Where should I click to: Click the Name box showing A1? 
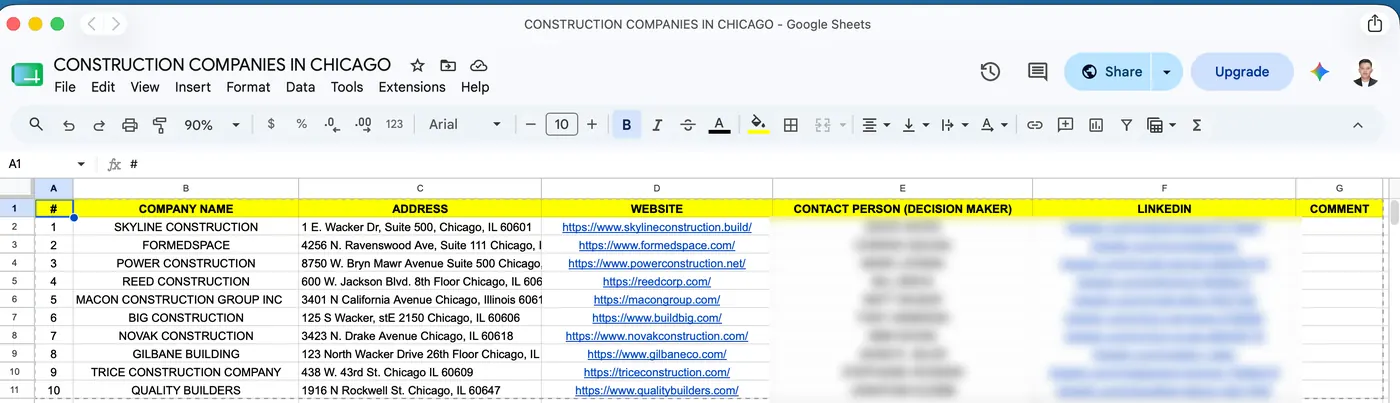pos(40,164)
